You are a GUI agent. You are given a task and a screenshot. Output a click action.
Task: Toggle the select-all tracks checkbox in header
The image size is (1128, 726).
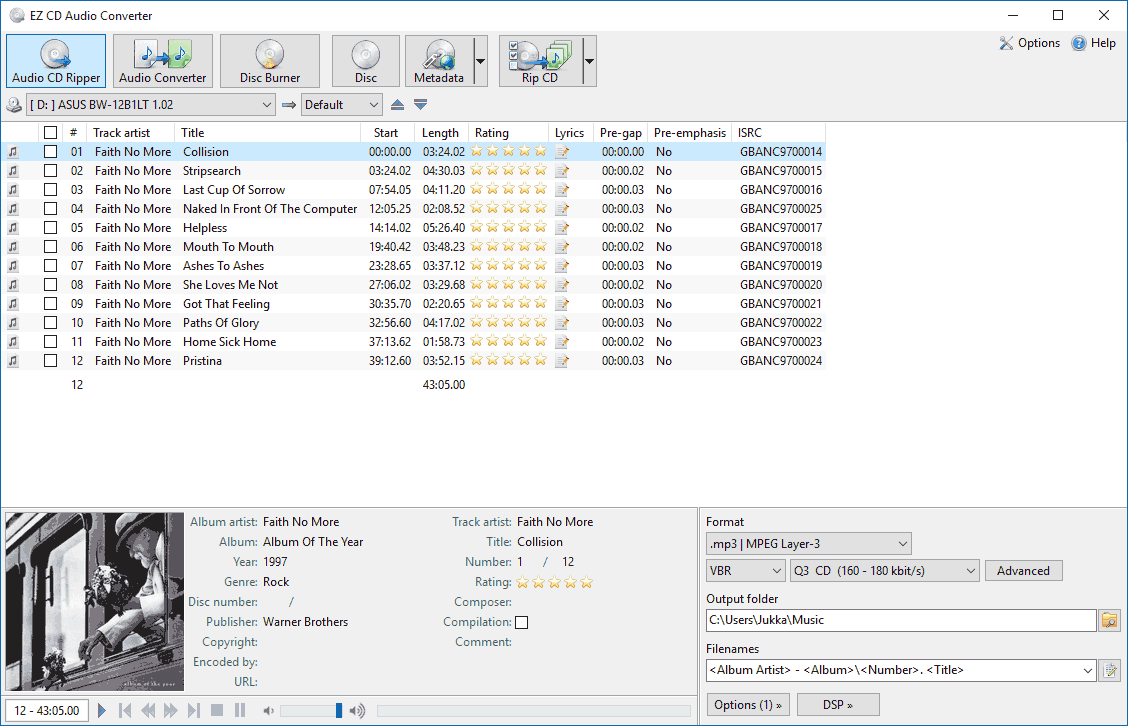pyautogui.click(x=50, y=133)
